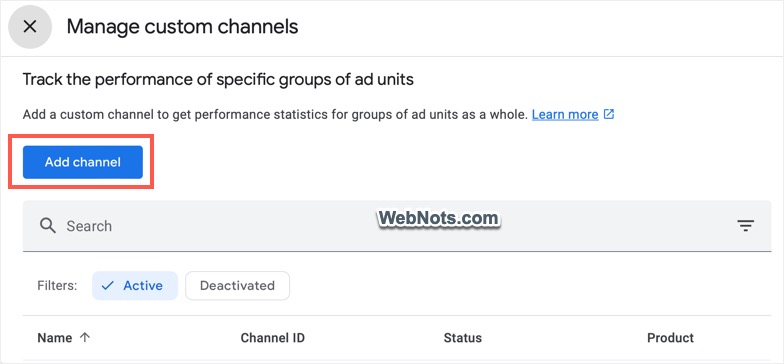Close the Manage custom channels panel
The width and height of the screenshot is (784, 364).
click(x=30, y=26)
